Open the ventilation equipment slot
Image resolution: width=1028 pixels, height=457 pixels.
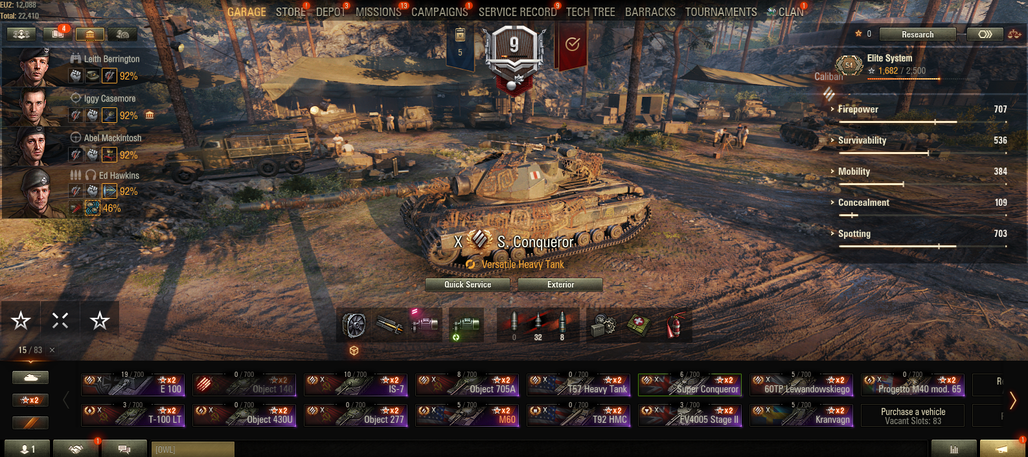coord(353,326)
